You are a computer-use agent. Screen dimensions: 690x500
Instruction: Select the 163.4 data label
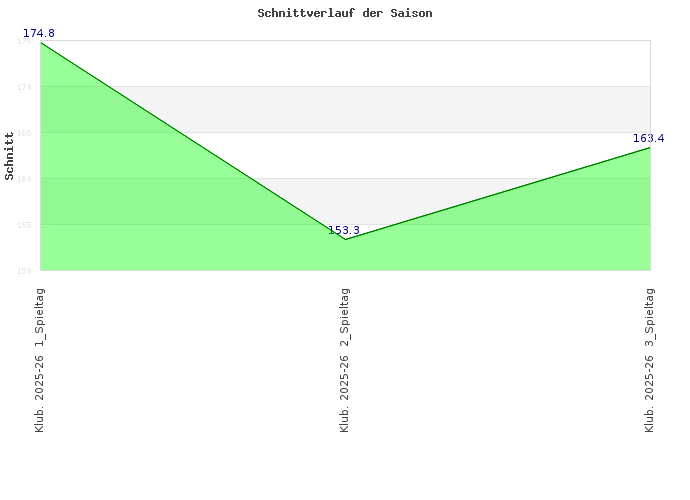(x=649, y=138)
